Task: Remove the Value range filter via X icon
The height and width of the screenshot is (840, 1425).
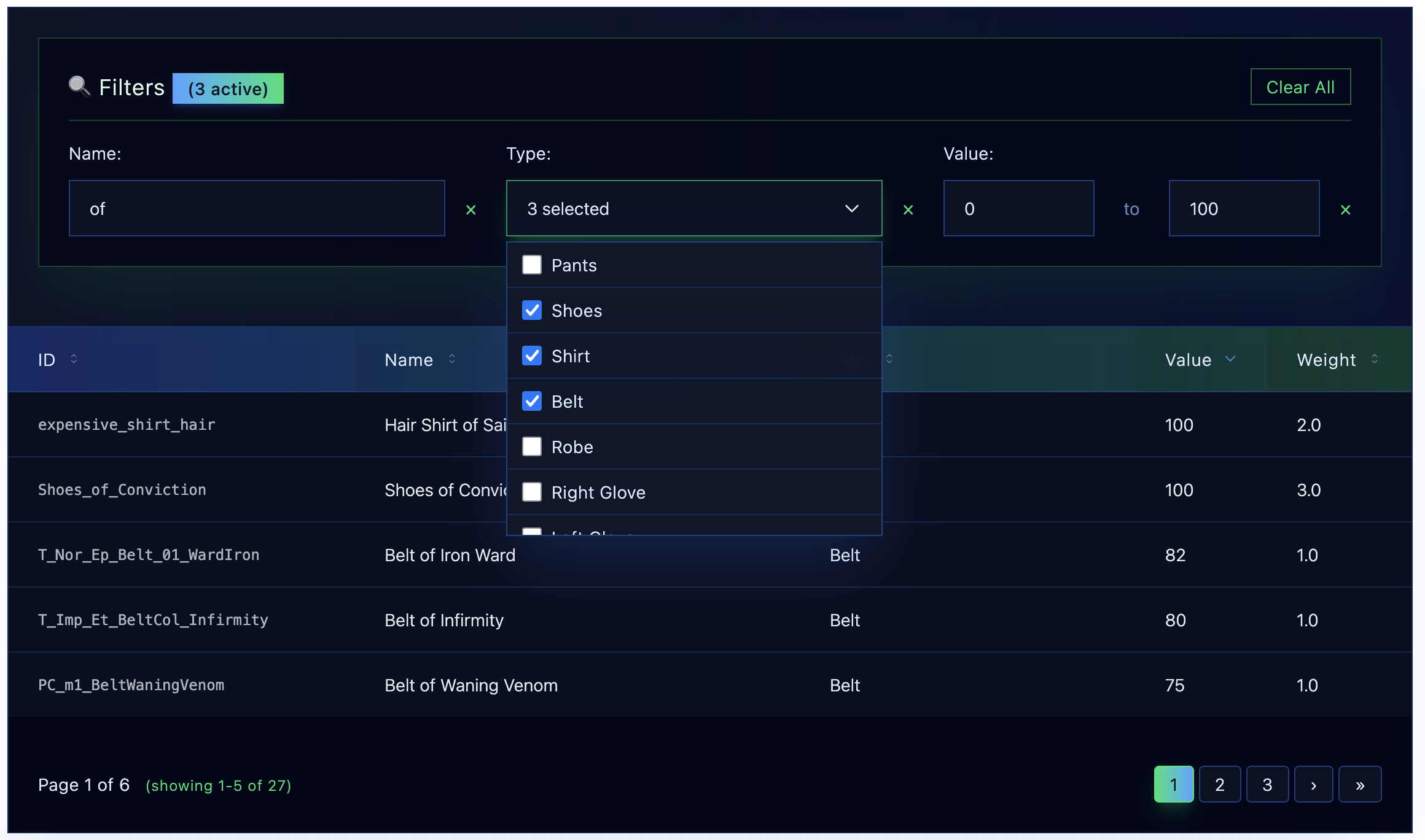Action: coord(1346,209)
